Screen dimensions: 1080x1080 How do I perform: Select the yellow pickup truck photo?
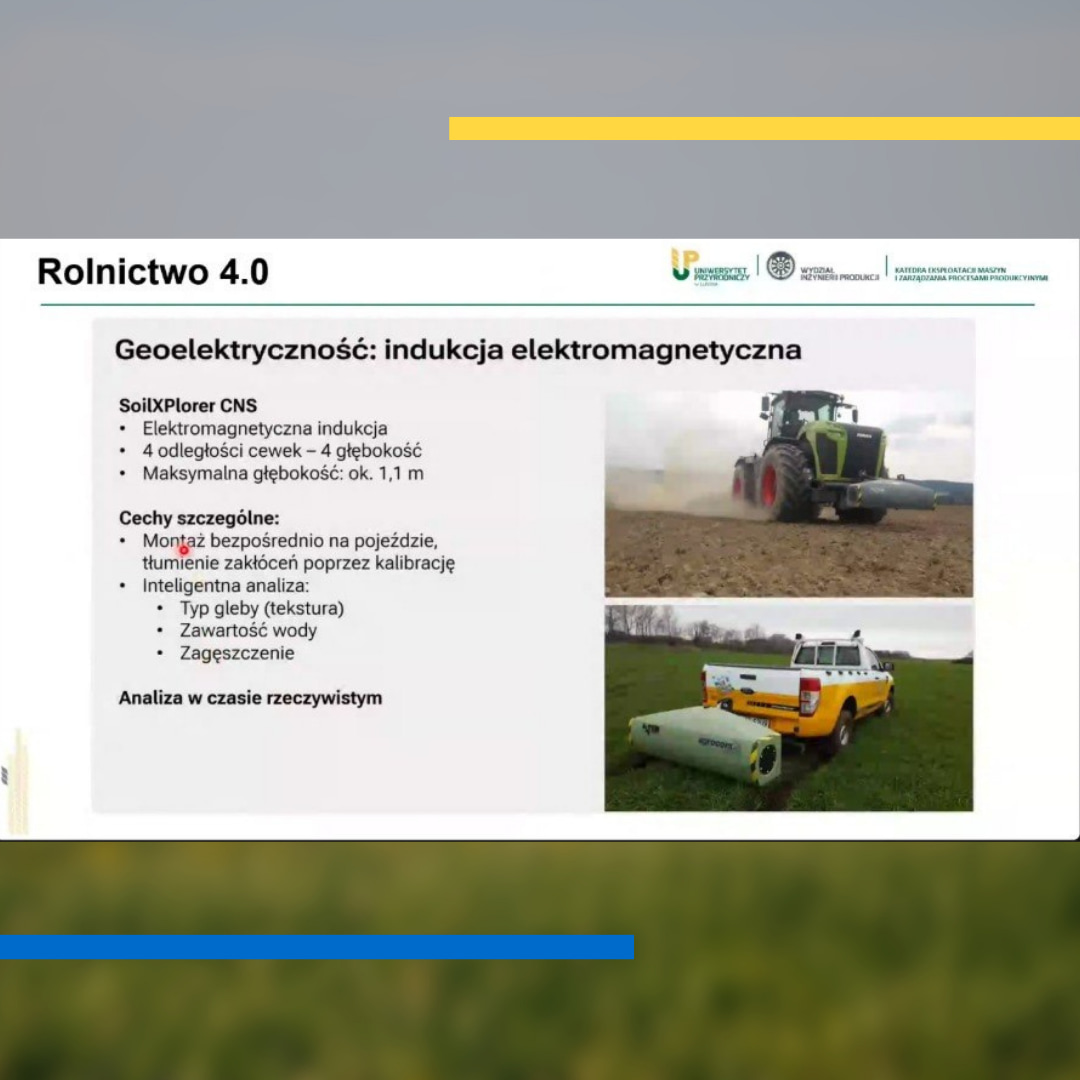(x=788, y=706)
